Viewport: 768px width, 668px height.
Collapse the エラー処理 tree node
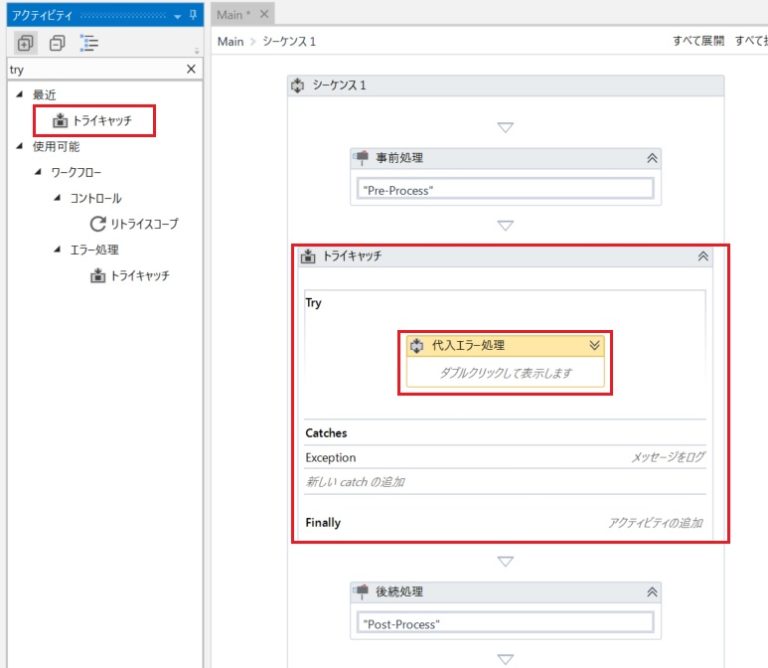(x=57, y=250)
